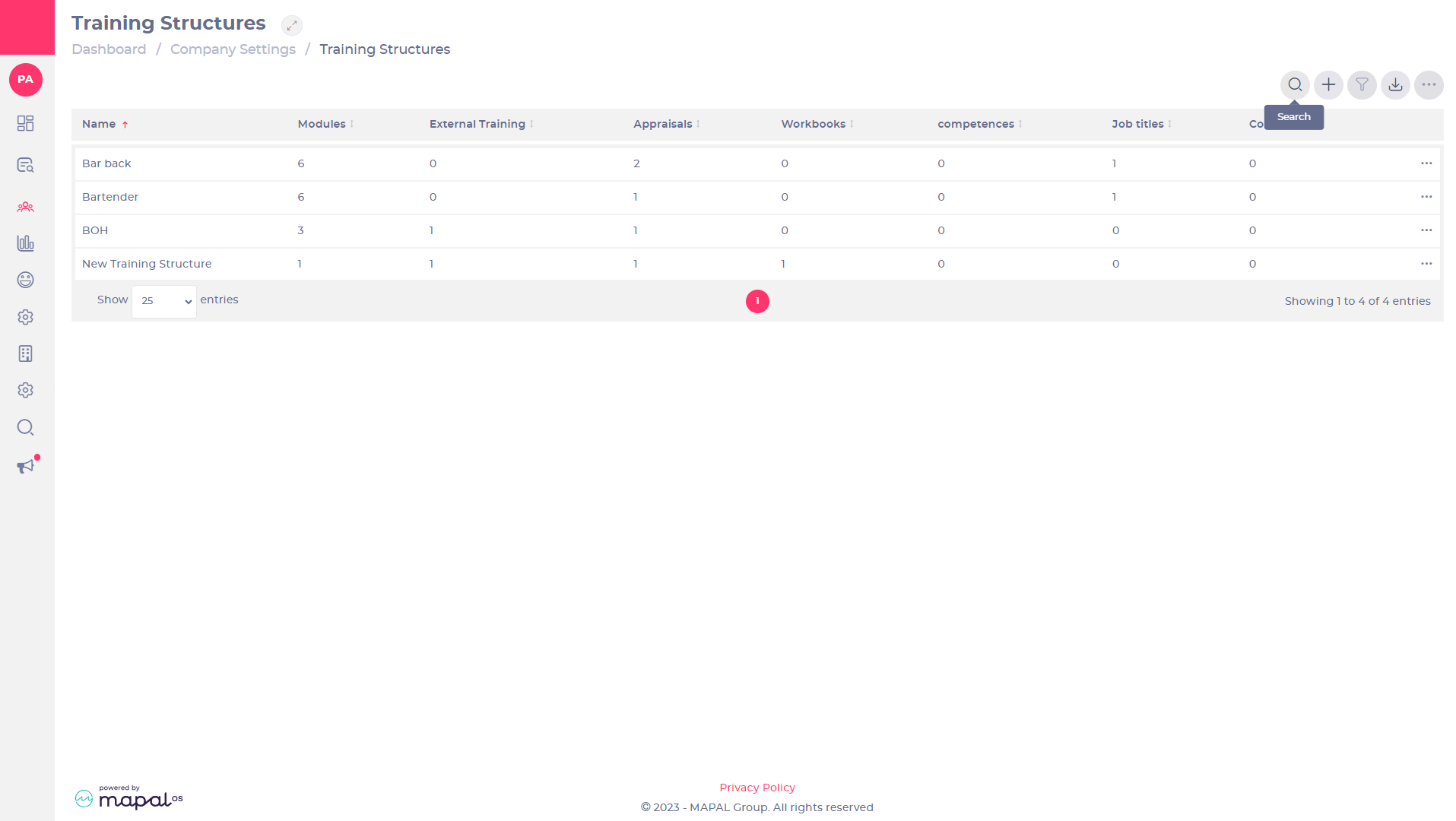
Task: Click the Bar back row name
Action: tap(106, 163)
